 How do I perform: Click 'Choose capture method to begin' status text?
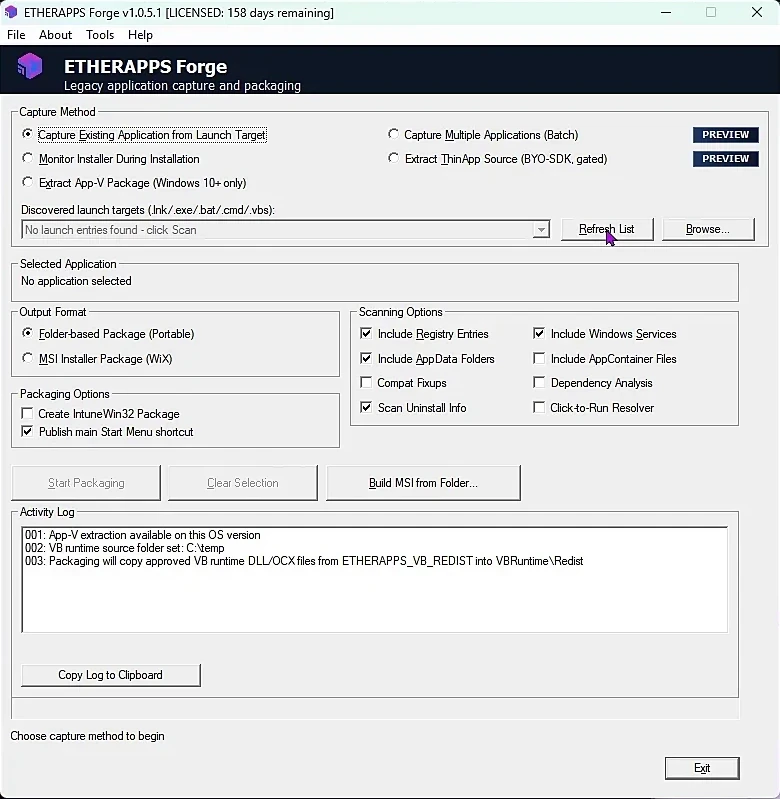[x=87, y=736]
